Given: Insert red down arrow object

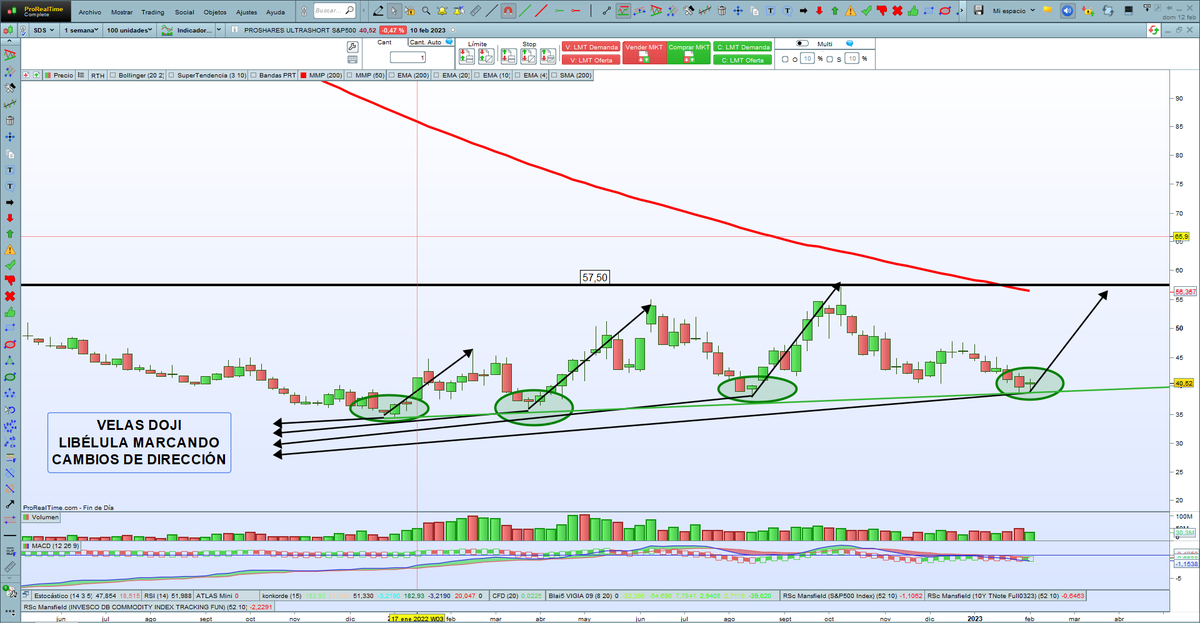Looking at the screenshot, I should [819, 10].
